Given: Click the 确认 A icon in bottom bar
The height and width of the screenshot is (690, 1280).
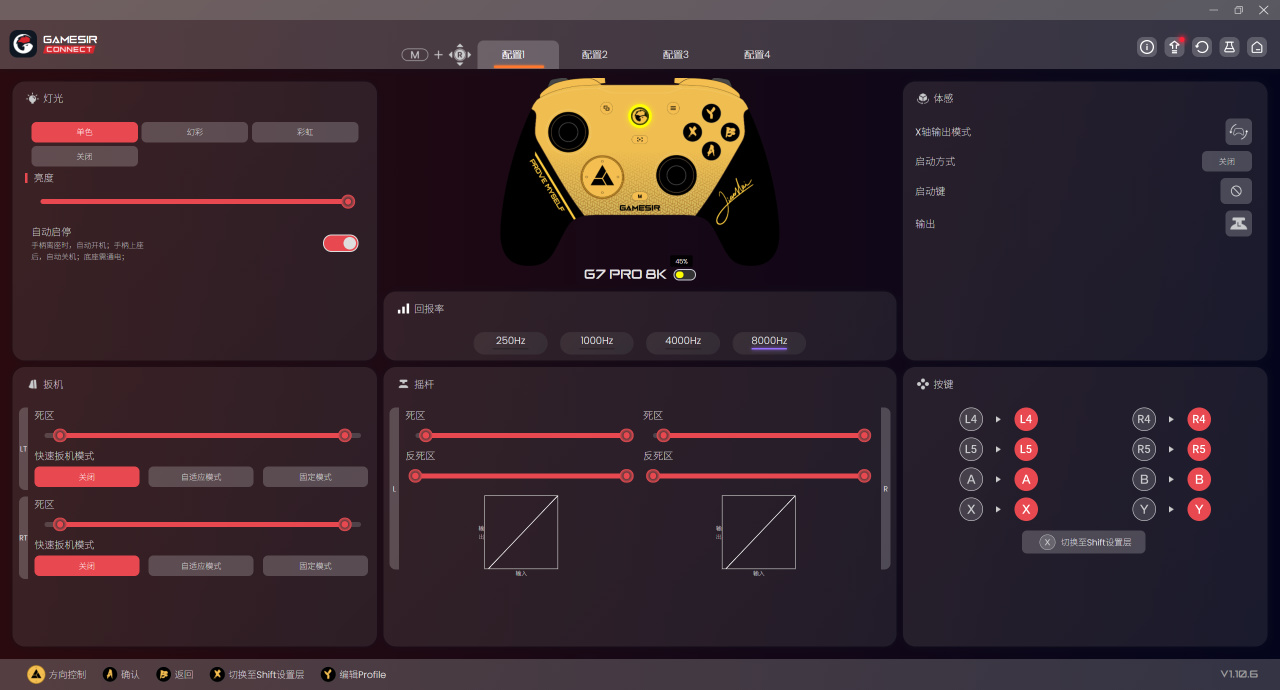Looking at the screenshot, I should [x=110, y=674].
